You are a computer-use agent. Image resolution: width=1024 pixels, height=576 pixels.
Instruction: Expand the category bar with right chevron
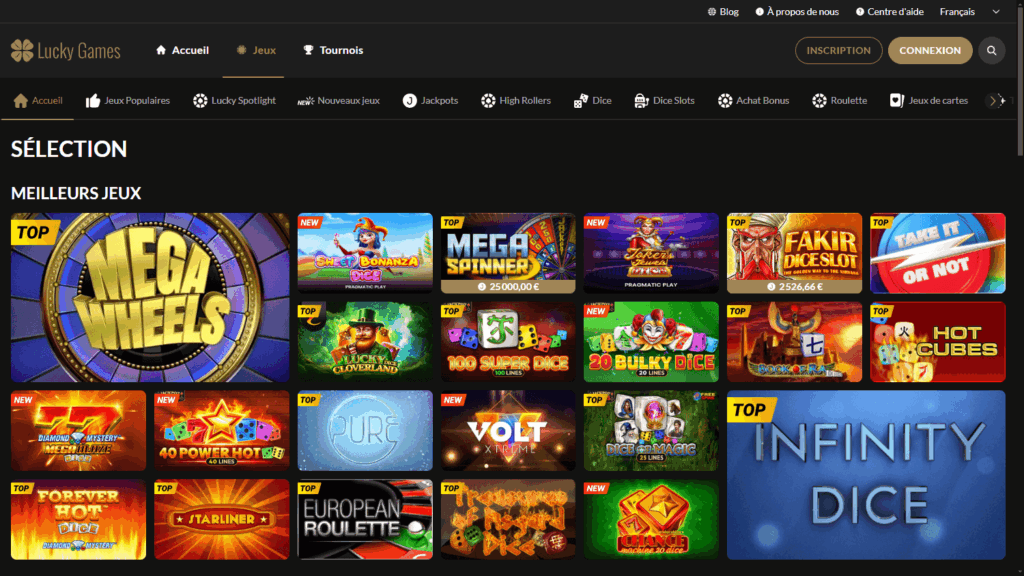(x=995, y=101)
